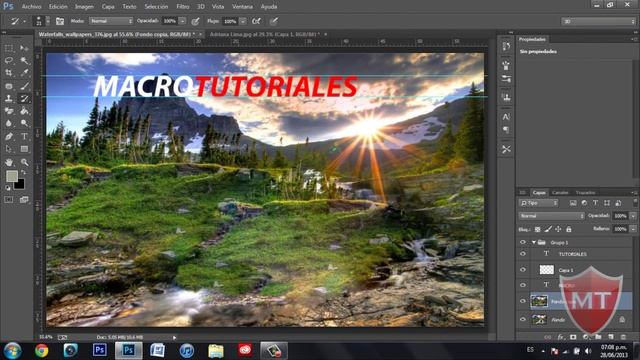640x360 pixels.
Task: Select the Blur tool
Action: pyautogui.click(x=9, y=123)
